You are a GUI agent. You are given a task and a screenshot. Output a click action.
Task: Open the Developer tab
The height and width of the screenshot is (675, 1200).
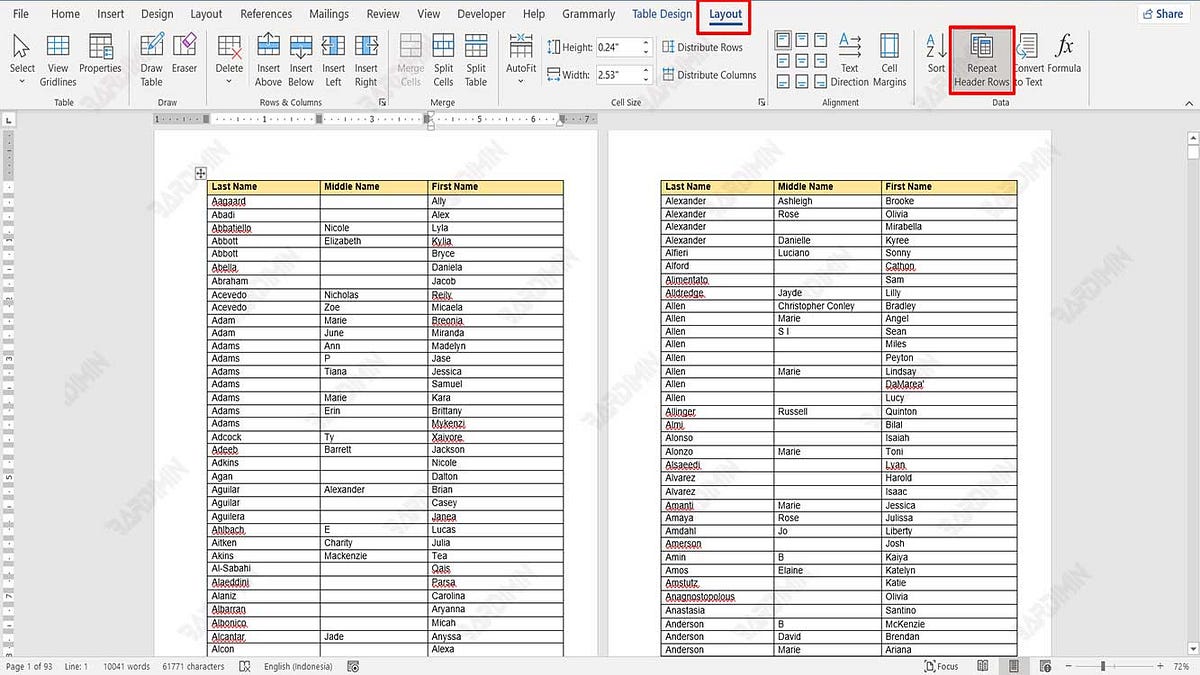coord(481,14)
